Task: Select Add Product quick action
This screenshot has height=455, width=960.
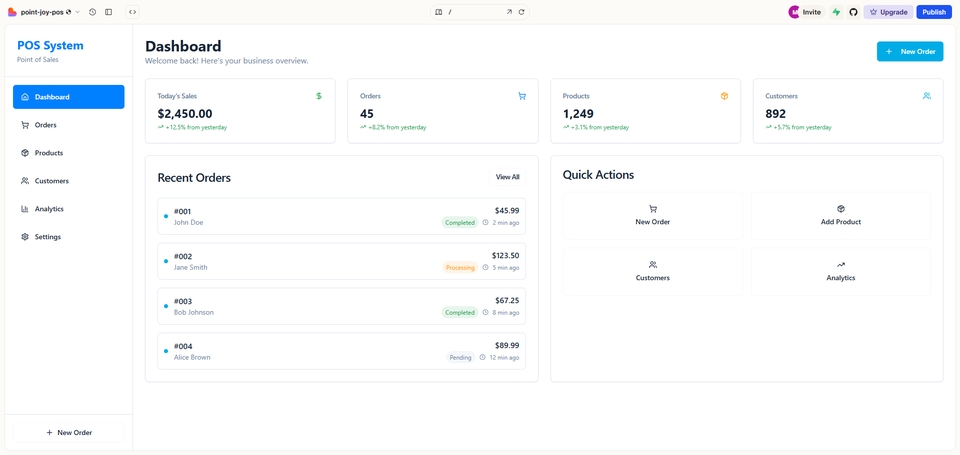Action: click(840, 215)
